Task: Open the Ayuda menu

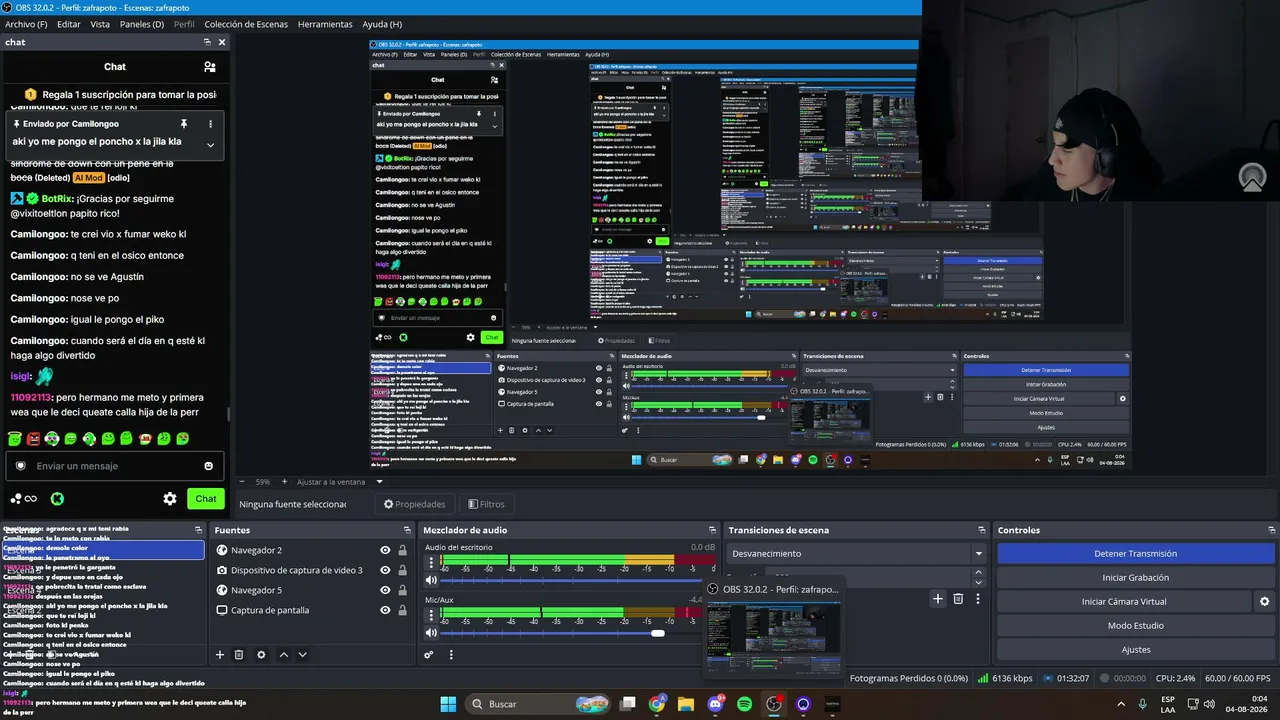Action: [382, 24]
